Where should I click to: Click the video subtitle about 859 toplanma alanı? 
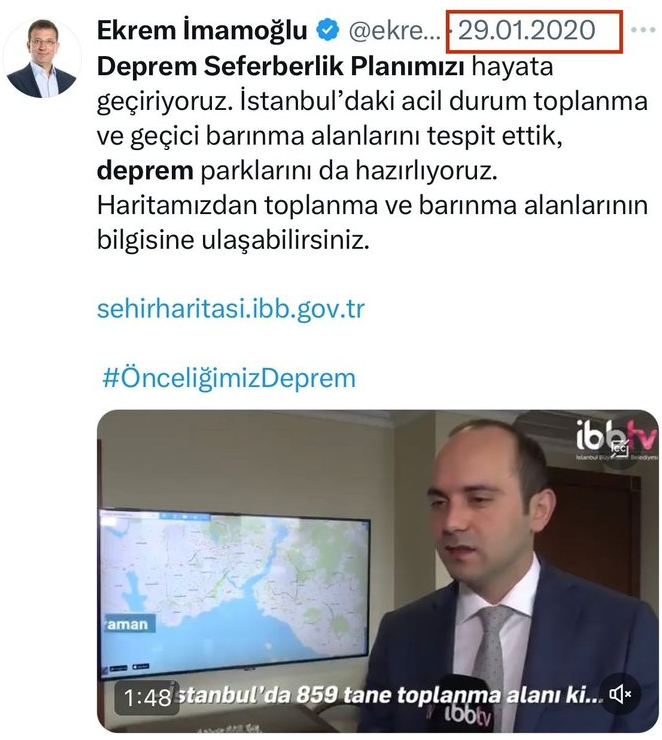click(387, 695)
